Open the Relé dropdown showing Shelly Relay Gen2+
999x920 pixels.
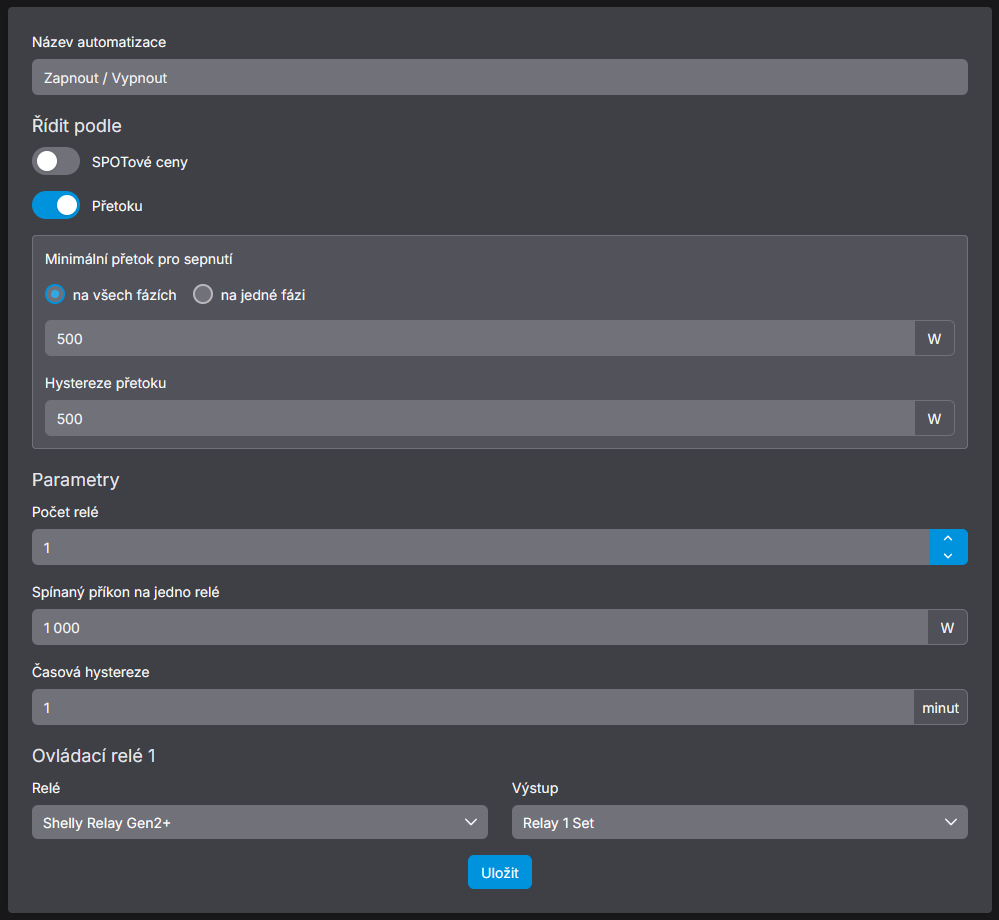(259, 822)
